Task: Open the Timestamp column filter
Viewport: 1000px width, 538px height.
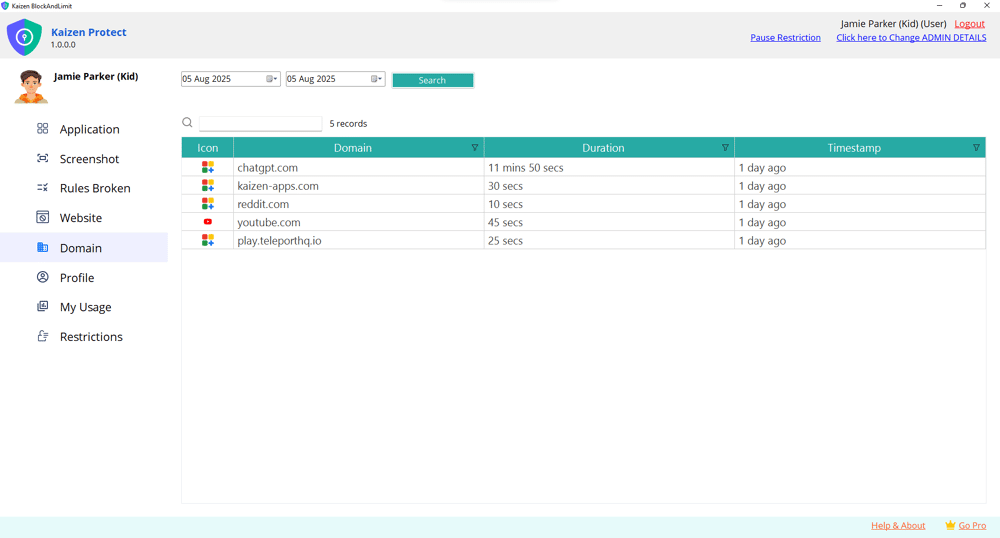Action: click(x=976, y=148)
